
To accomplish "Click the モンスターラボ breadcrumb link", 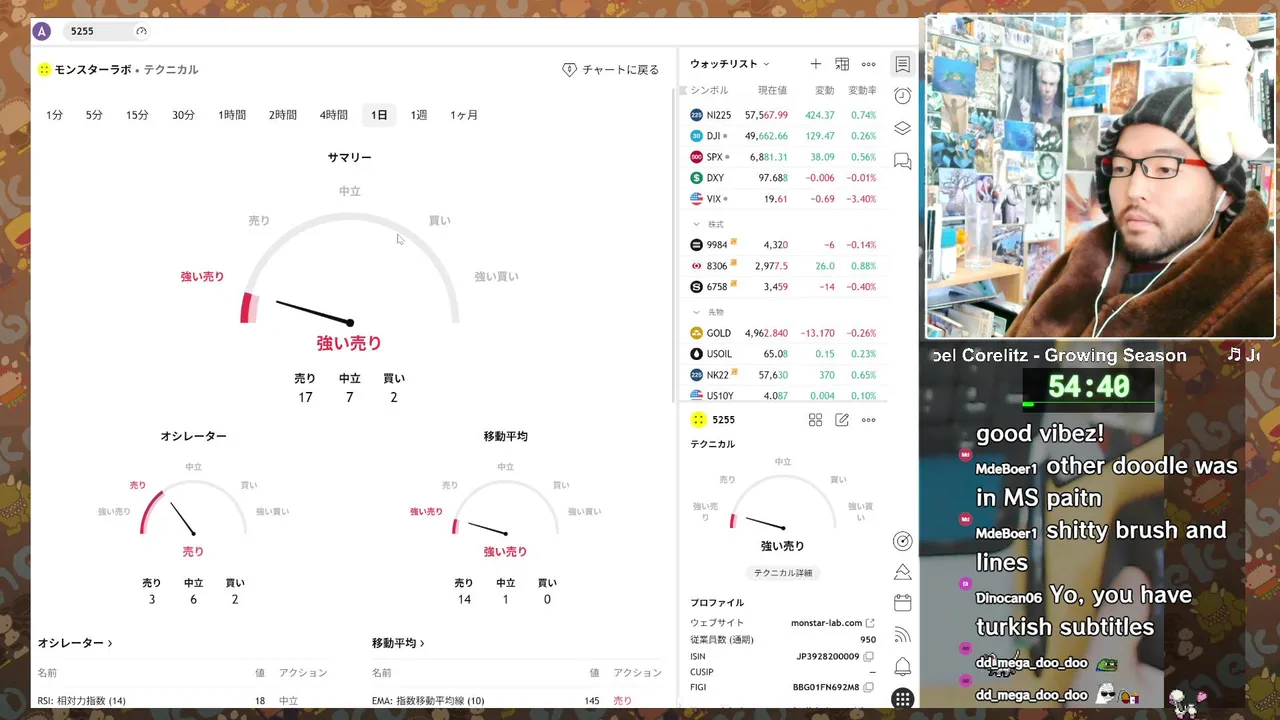I will (93, 70).
